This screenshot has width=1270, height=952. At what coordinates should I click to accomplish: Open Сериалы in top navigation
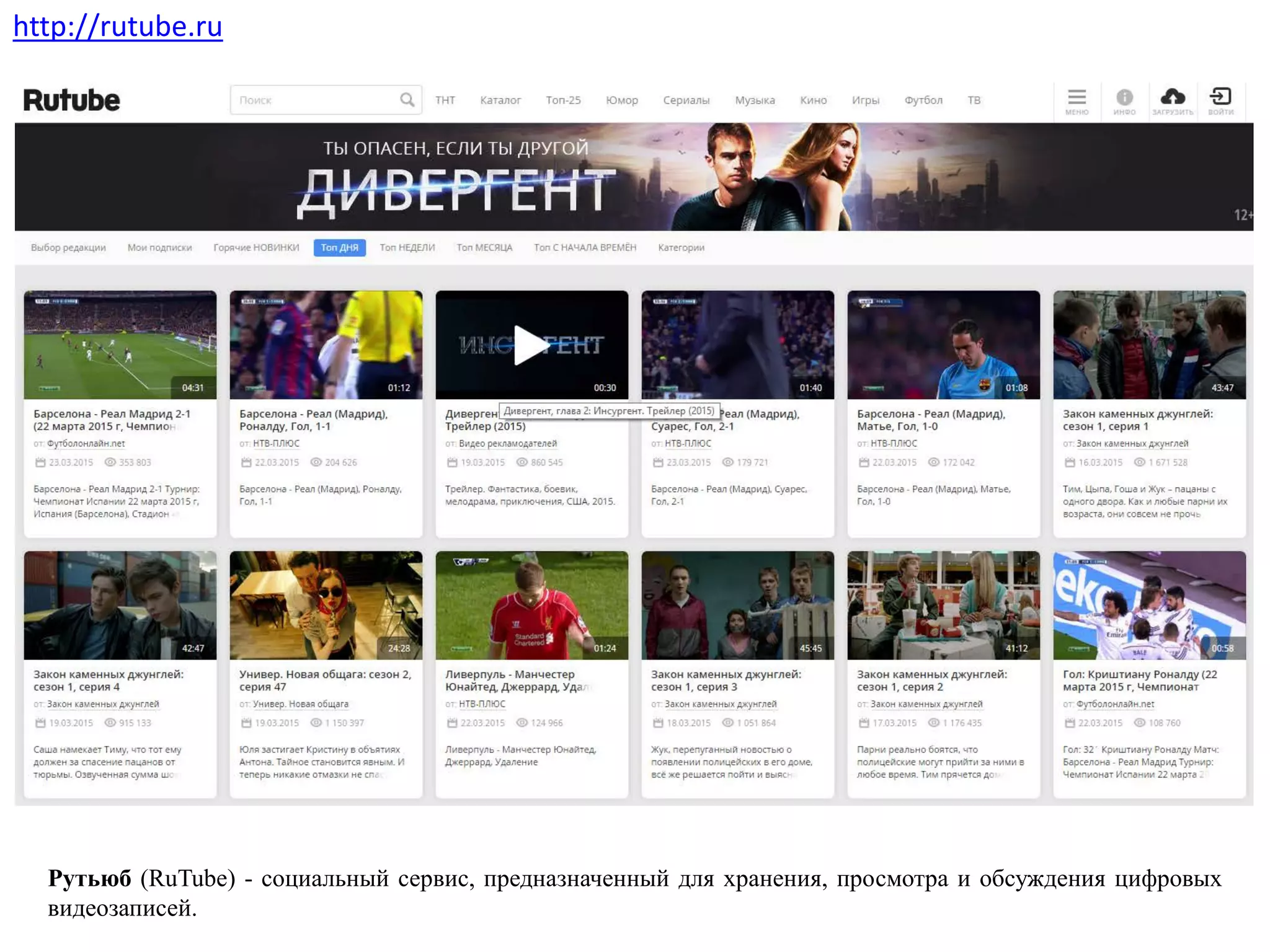point(686,100)
